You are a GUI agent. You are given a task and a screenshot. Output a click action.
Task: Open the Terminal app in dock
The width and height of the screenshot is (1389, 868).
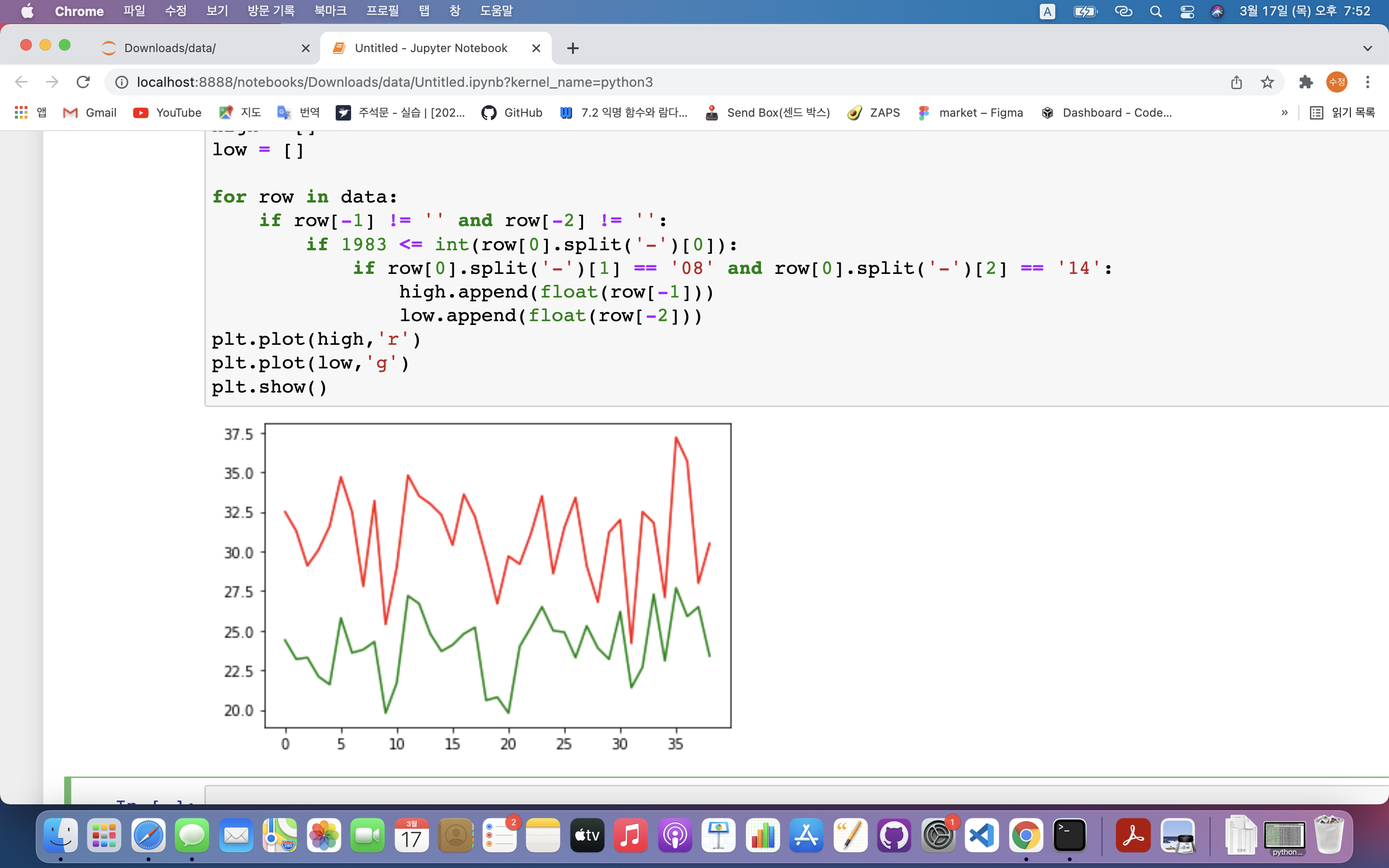[1069, 835]
